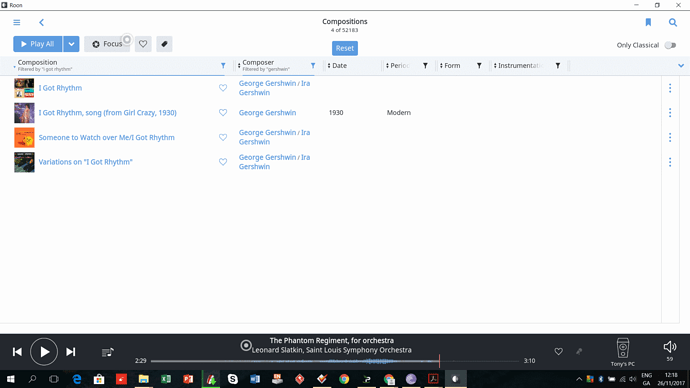Open File Explorer from the taskbar
The height and width of the screenshot is (388, 690).
[x=143, y=379]
